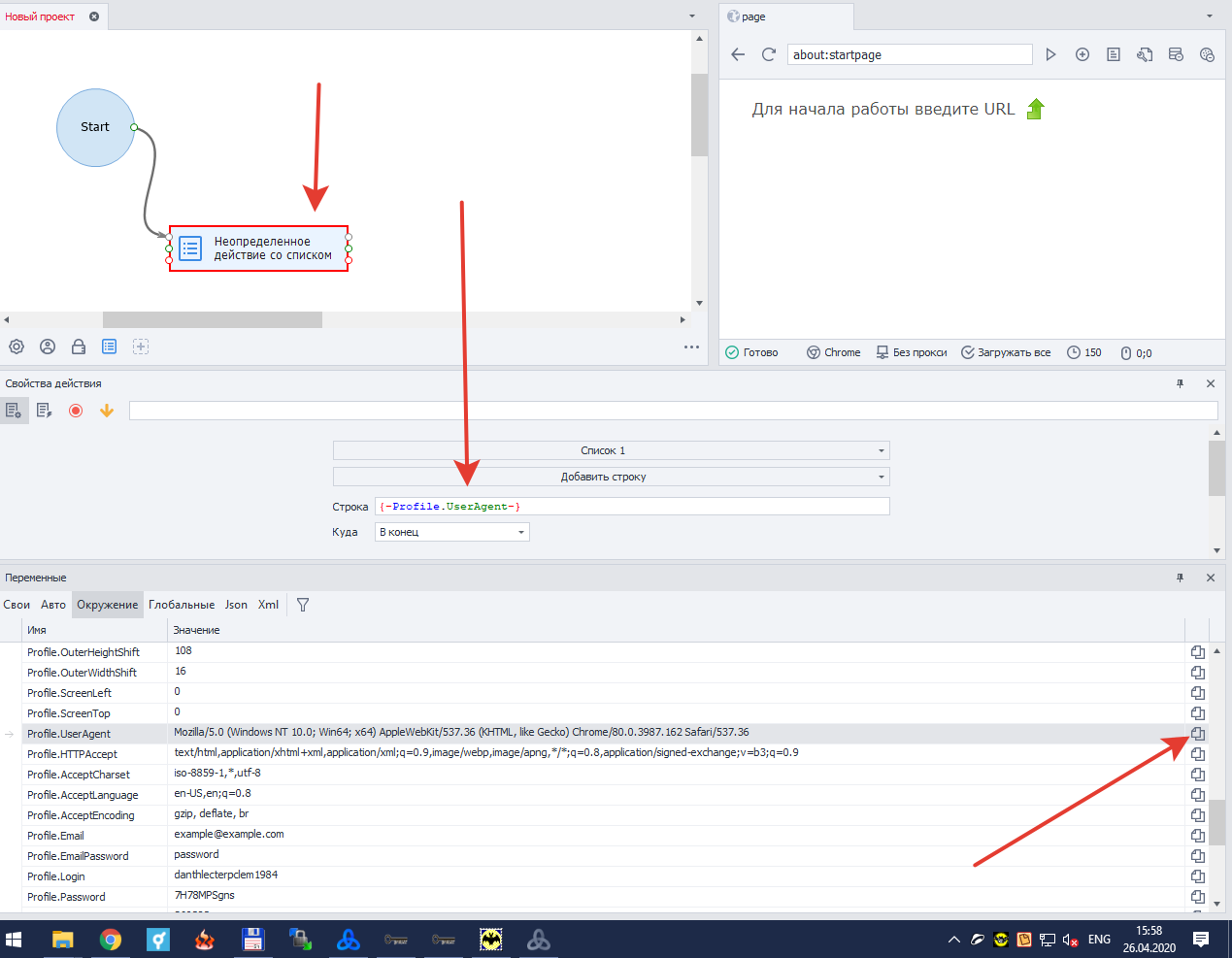The height and width of the screenshot is (958, 1232).
Task: Open the variables filter icon
Action: 303,605
